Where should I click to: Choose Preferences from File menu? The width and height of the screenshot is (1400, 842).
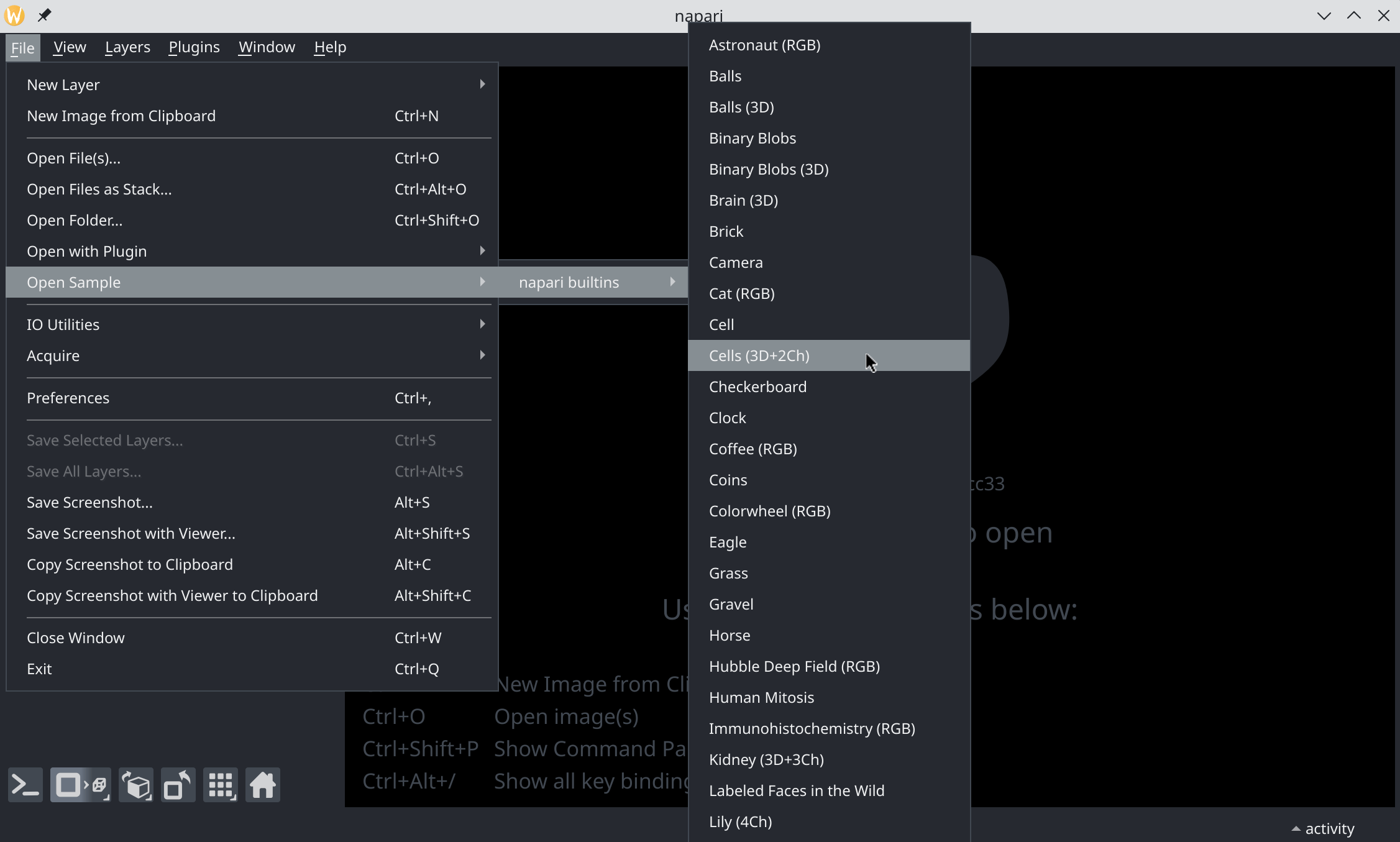point(68,398)
